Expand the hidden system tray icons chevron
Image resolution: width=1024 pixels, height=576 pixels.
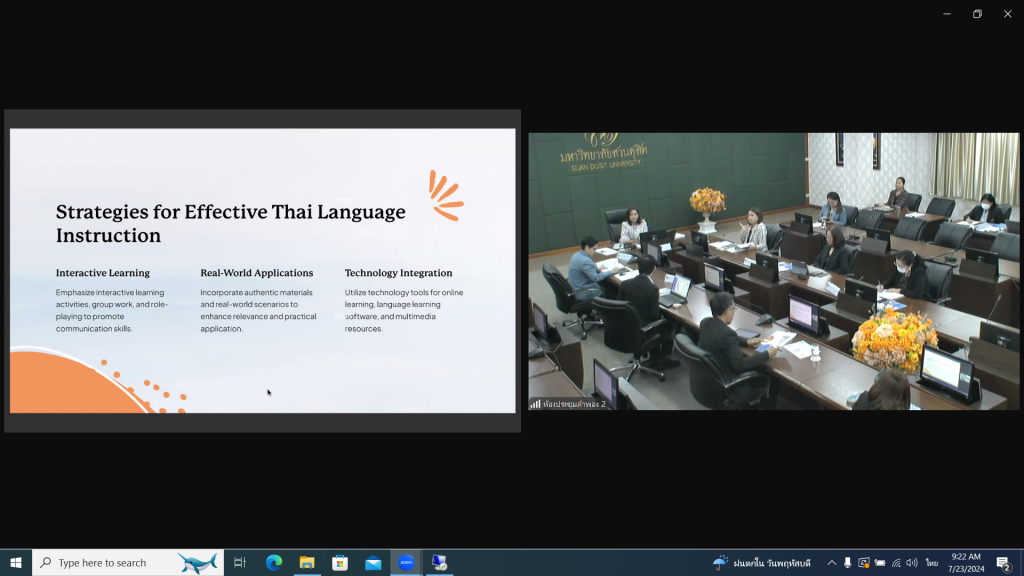click(831, 563)
